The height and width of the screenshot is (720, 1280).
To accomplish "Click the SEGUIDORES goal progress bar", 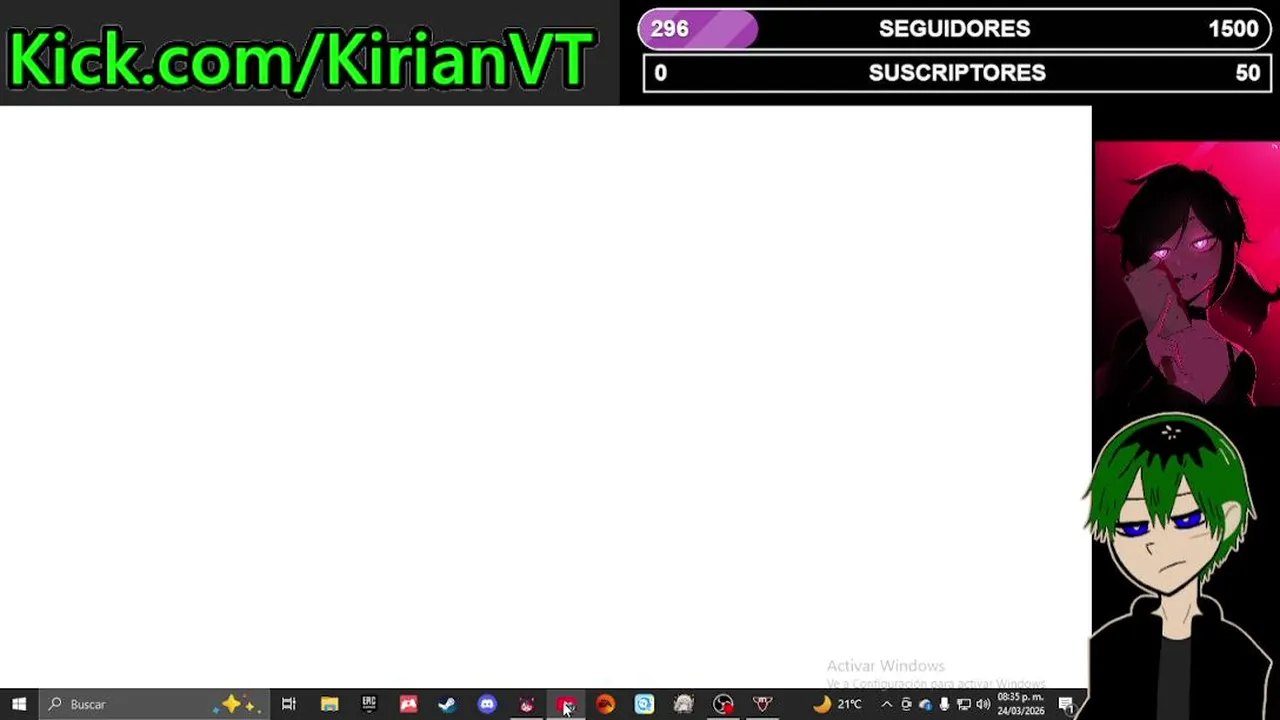I will [x=957, y=29].
